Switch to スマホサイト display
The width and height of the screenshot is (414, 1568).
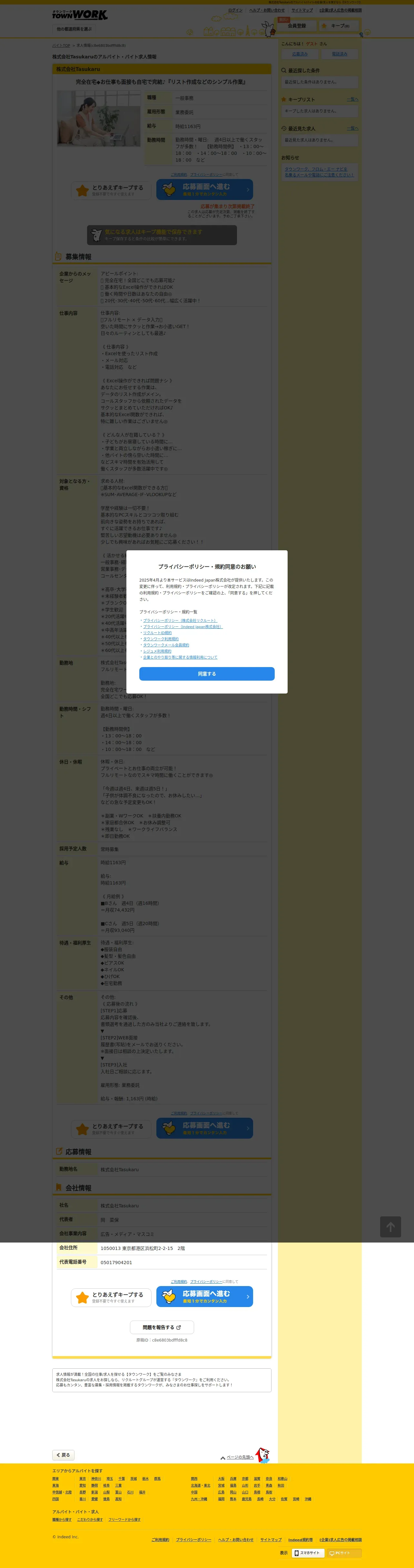tap(308, 1553)
